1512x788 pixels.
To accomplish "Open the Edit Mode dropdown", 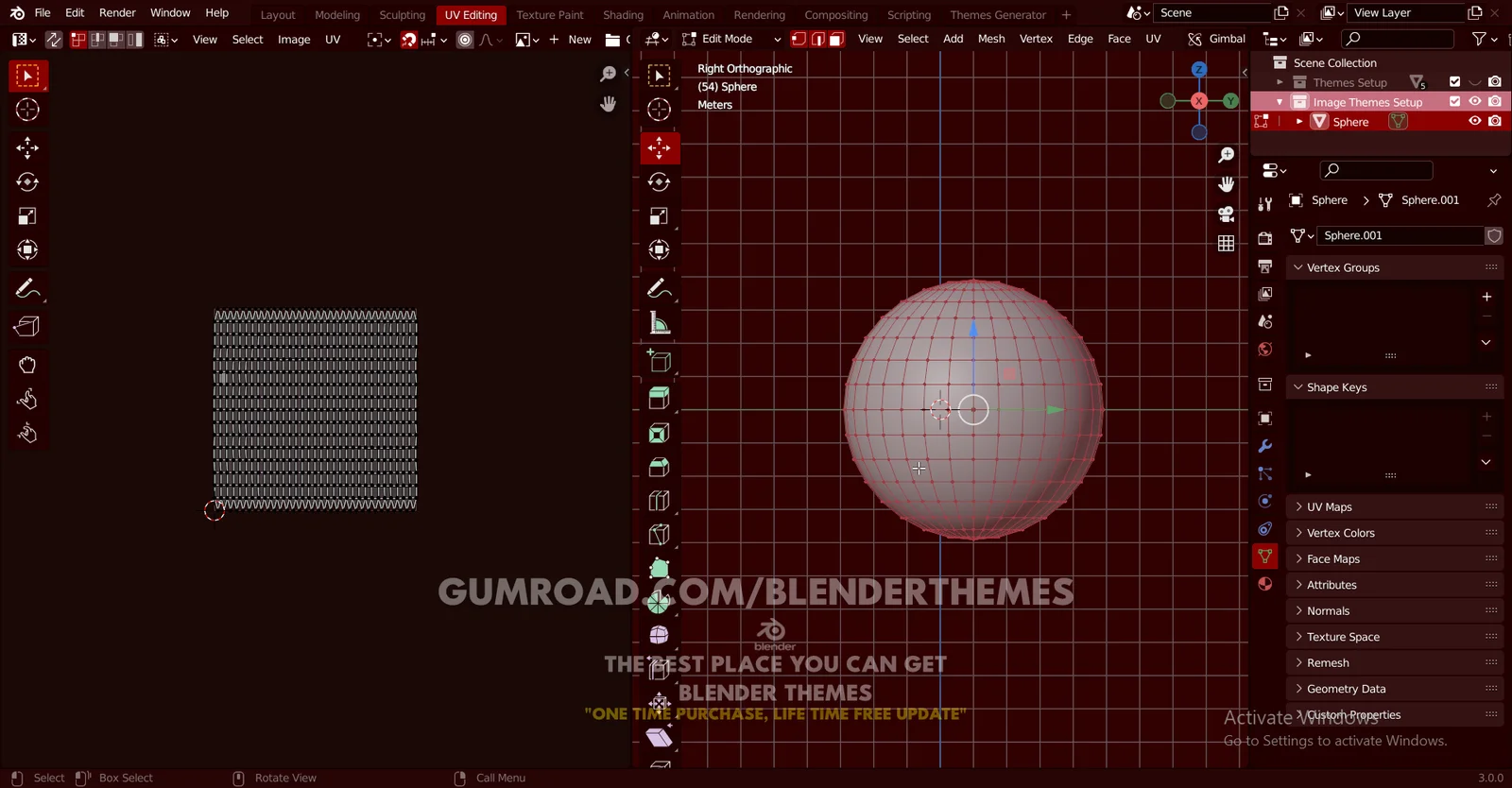I will coord(731,39).
